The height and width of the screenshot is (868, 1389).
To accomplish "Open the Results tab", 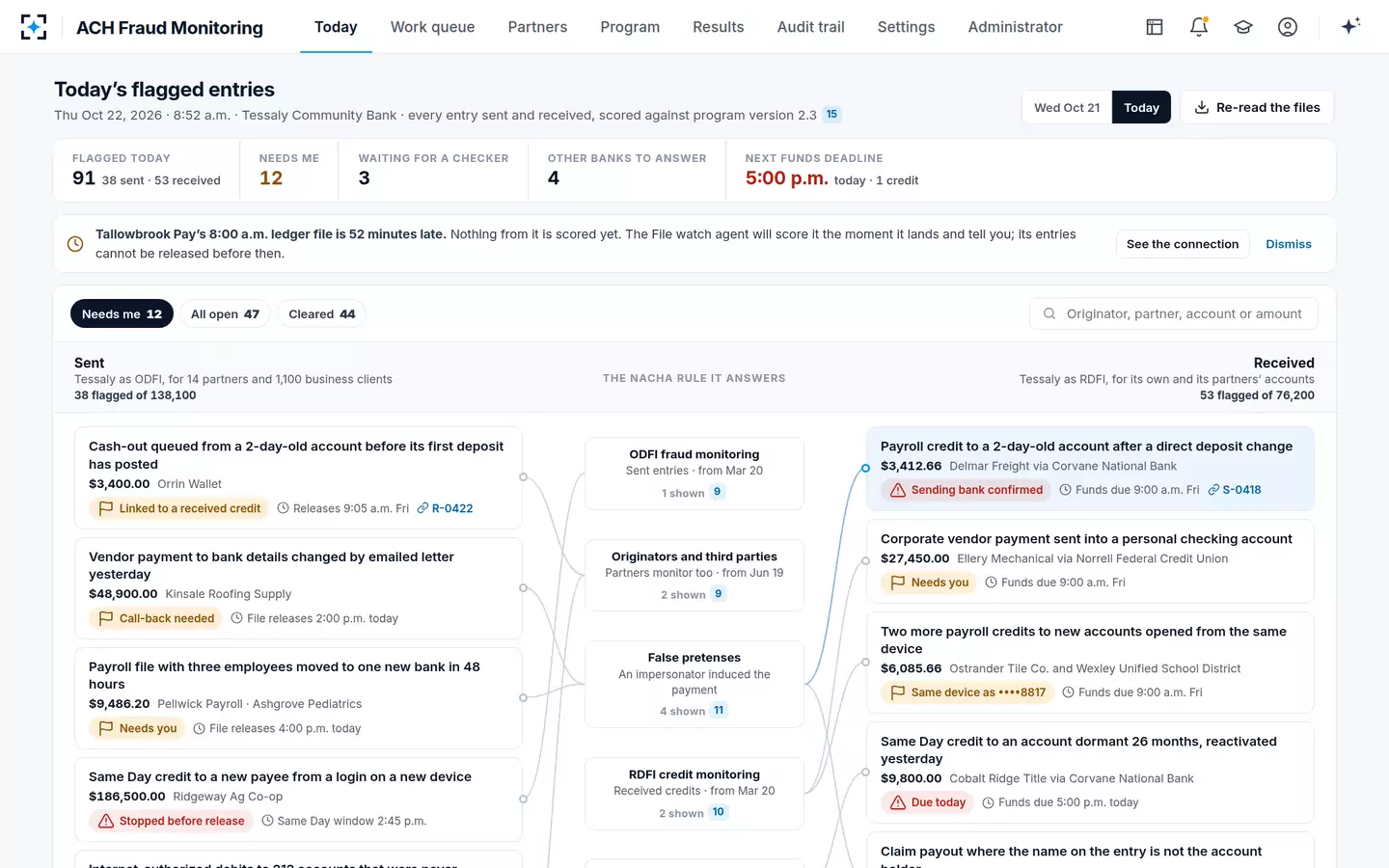I will (719, 27).
